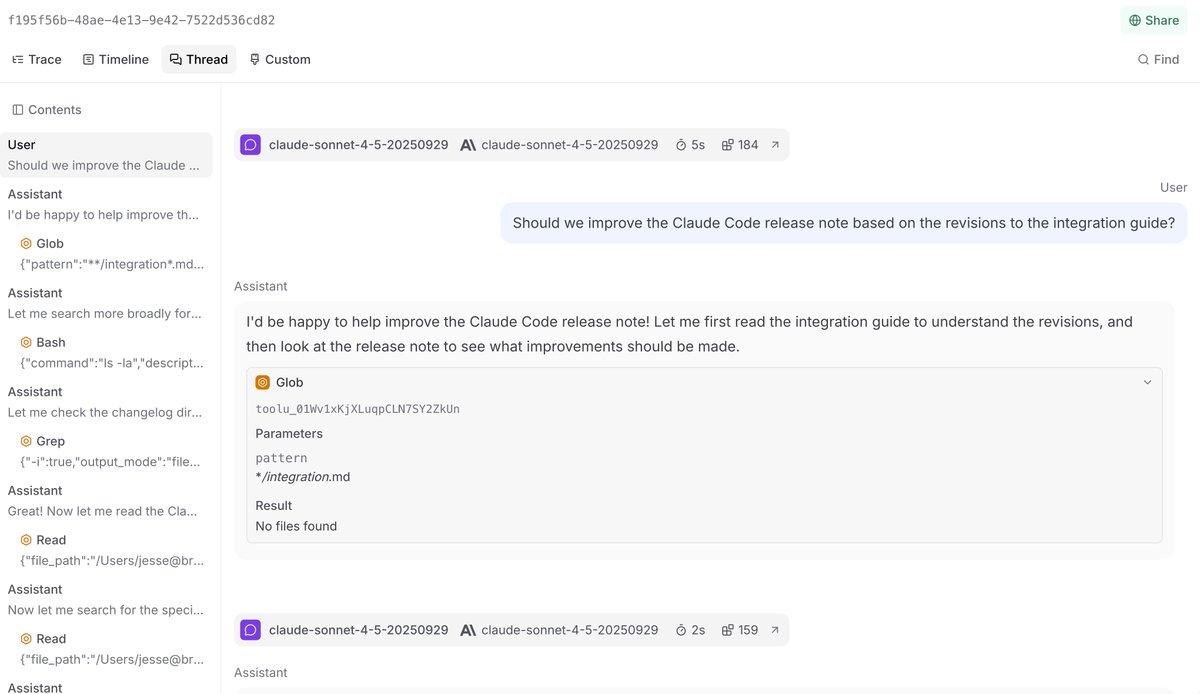Click the Contents panel icon

pyautogui.click(x=18, y=110)
